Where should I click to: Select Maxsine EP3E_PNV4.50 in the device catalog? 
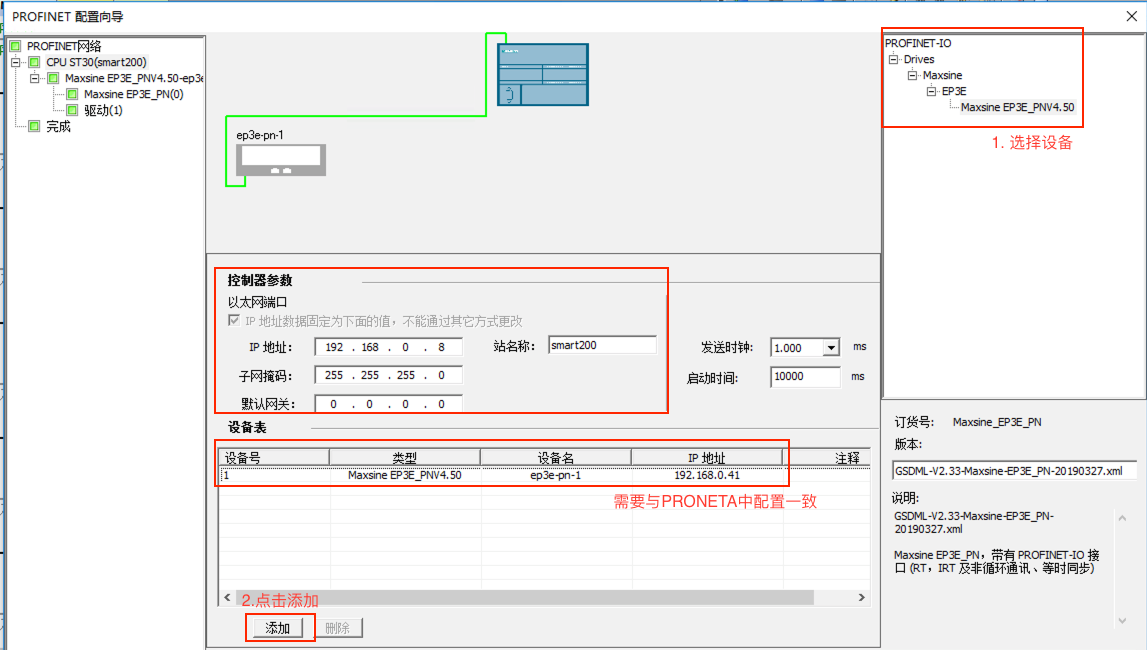(x=1017, y=107)
